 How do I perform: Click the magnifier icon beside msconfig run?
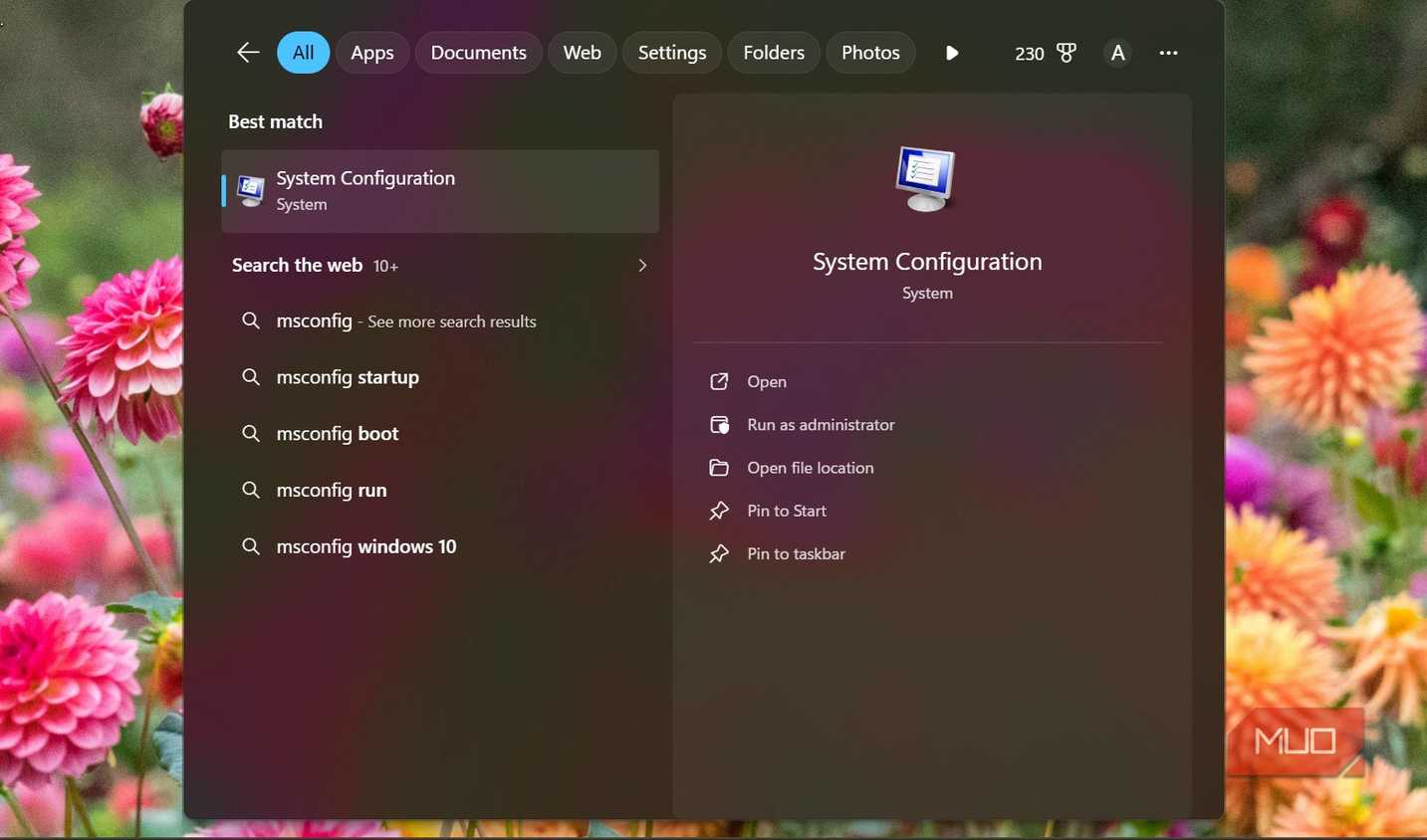(x=251, y=490)
